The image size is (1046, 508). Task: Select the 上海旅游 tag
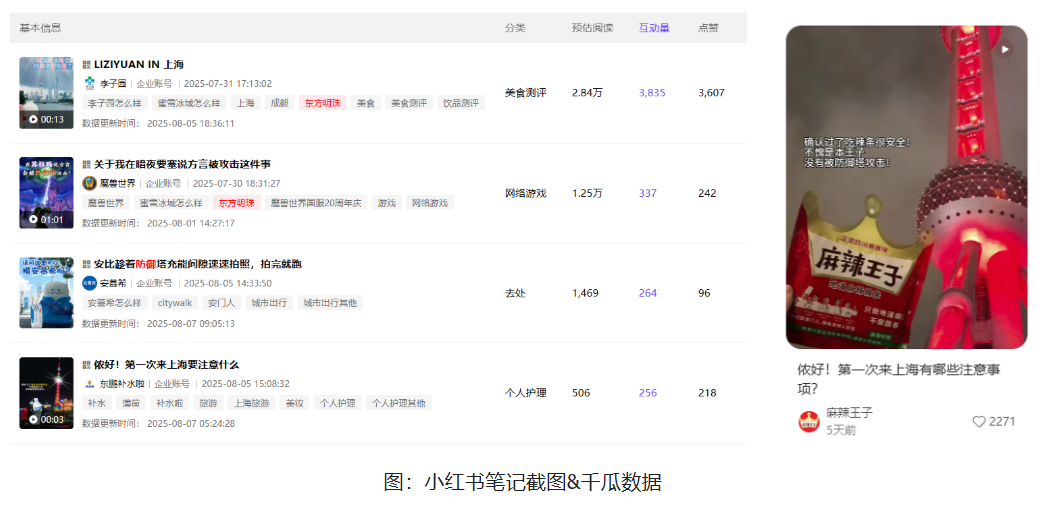pos(251,403)
